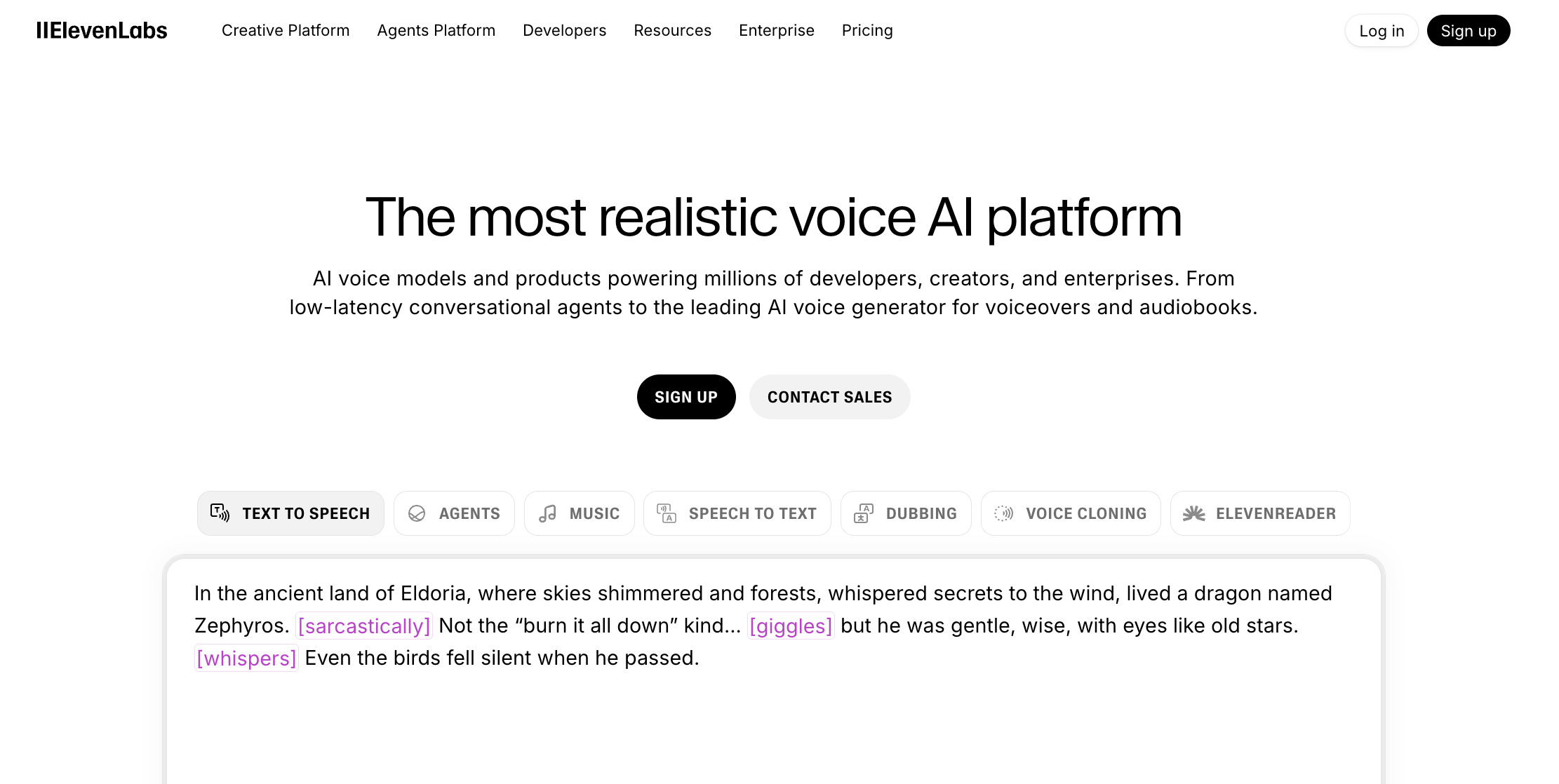
Task: Open the Resources menu
Action: click(672, 30)
